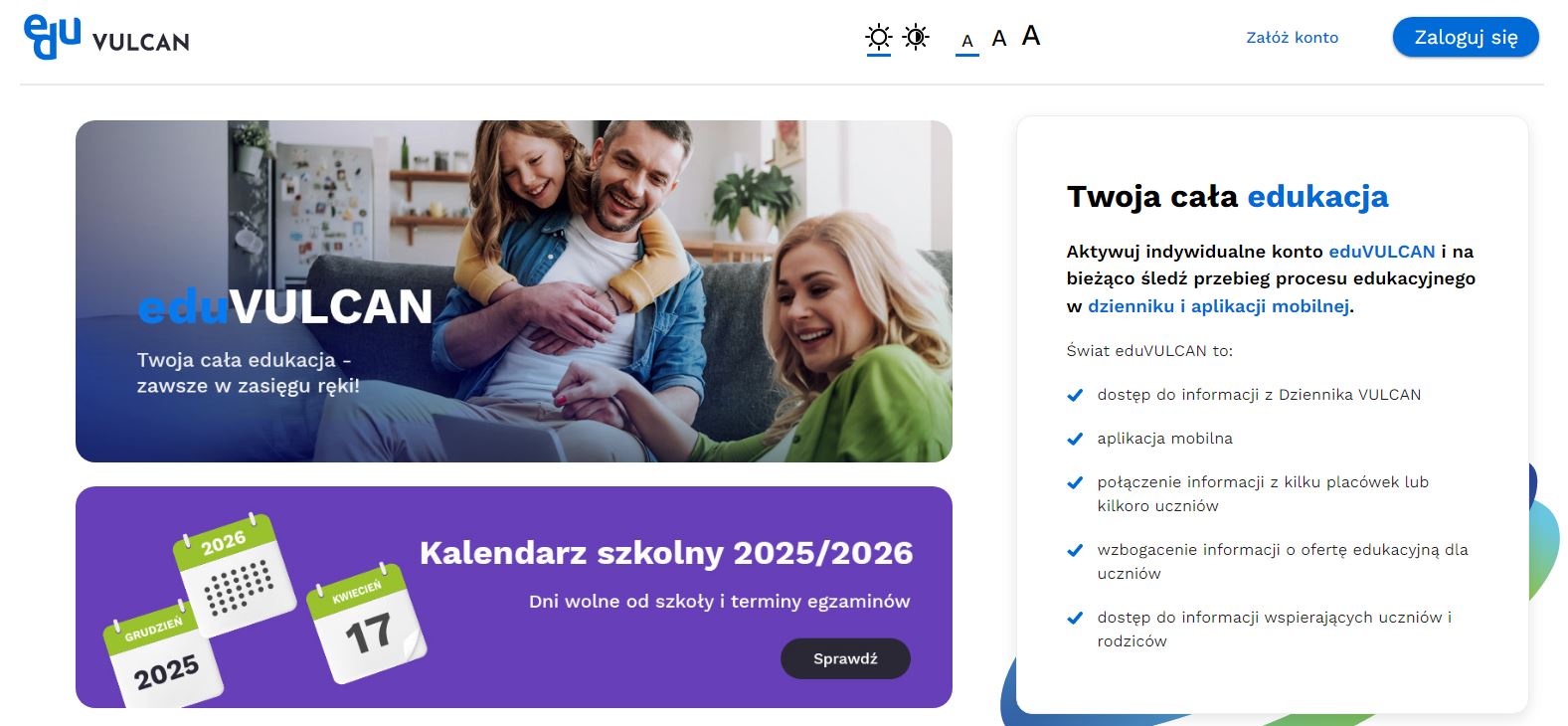The width and height of the screenshot is (1568, 726).
Task: Click the Sprawdź button on calendar banner
Action: pyautogui.click(x=845, y=658)
